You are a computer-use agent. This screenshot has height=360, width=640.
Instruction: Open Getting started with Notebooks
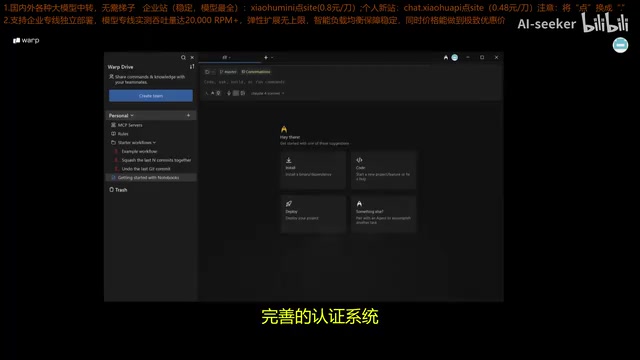151,178
